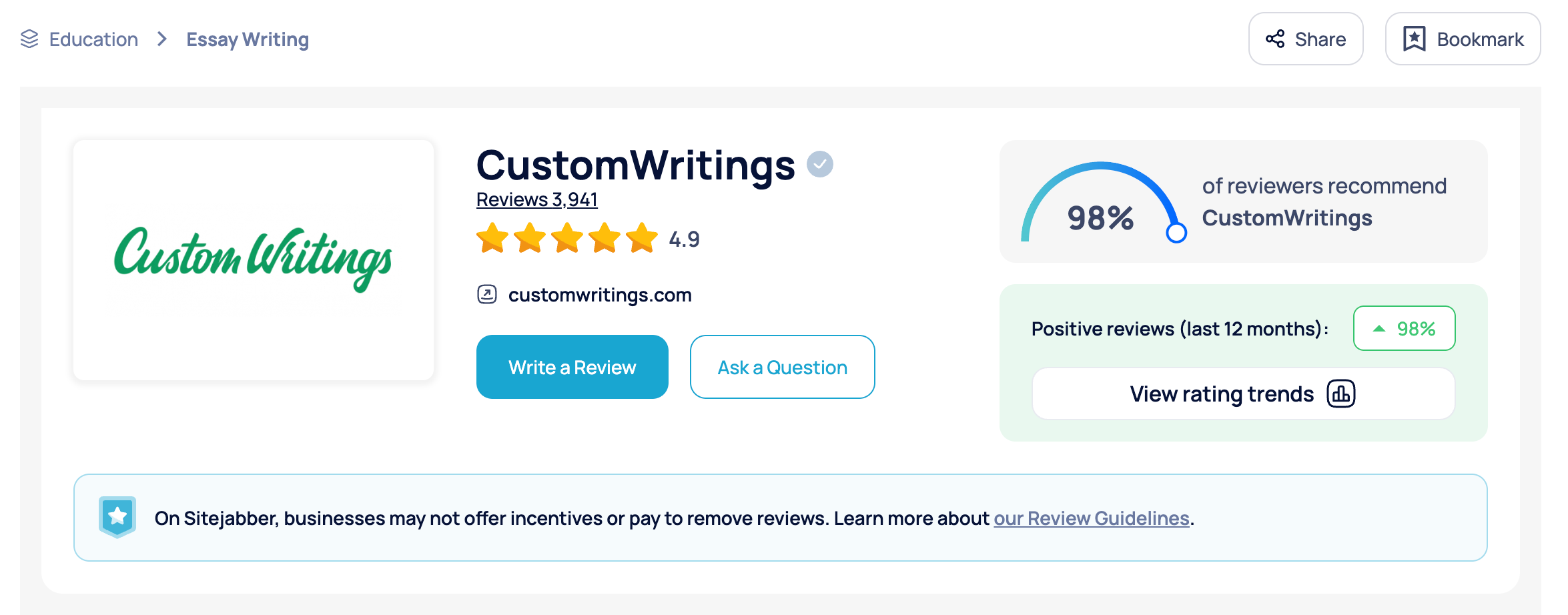
Task: Open the Education breadcrumb link
Action: pos(93,39)
